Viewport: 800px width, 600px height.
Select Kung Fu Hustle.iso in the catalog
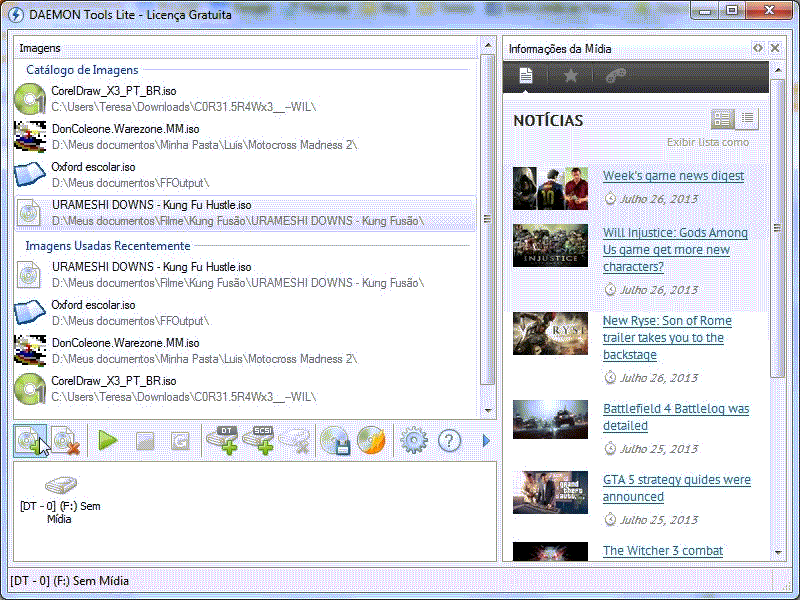[x=245, y=213]
